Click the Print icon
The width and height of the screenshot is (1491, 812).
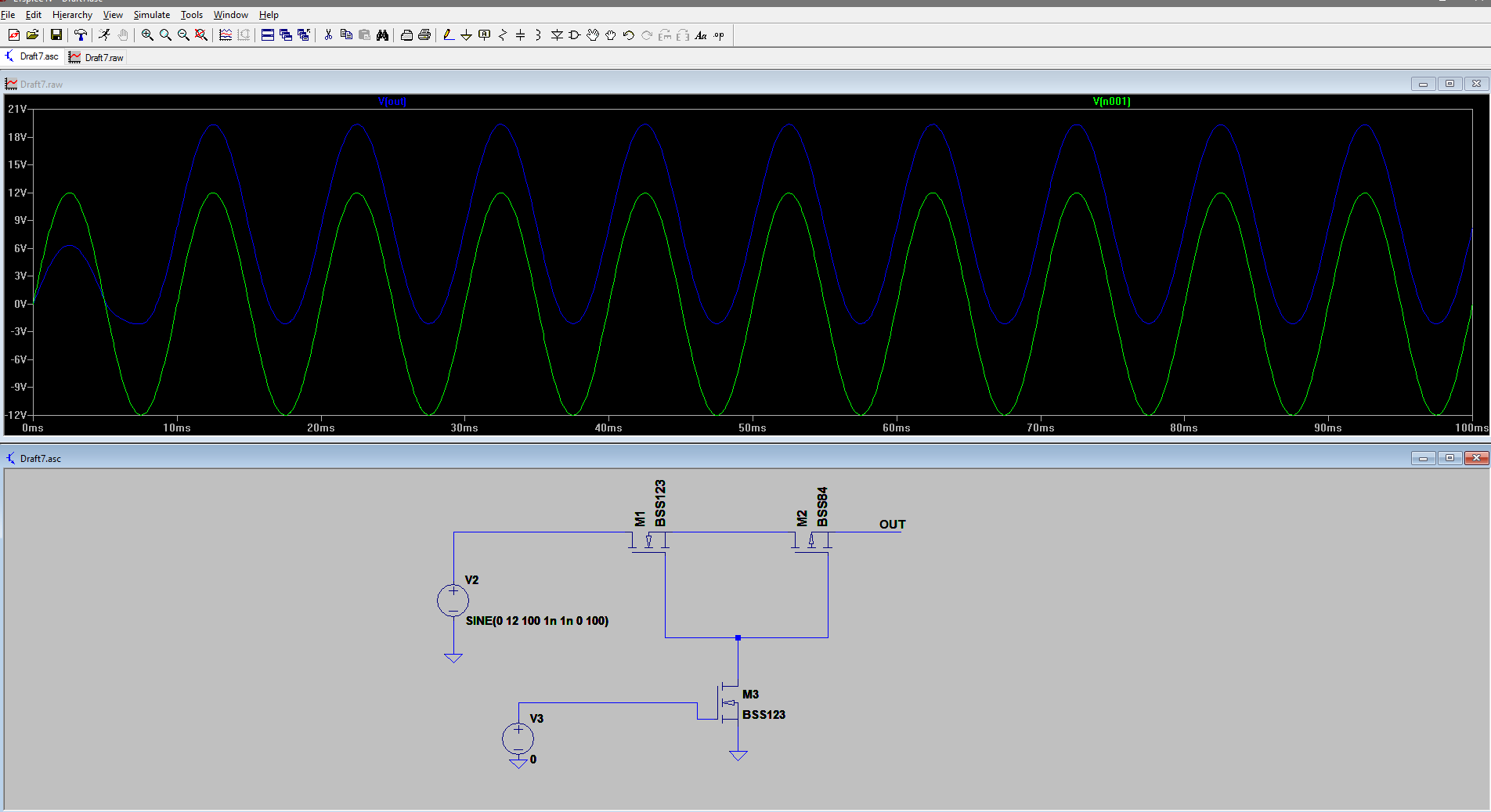(x=424, y=34)
